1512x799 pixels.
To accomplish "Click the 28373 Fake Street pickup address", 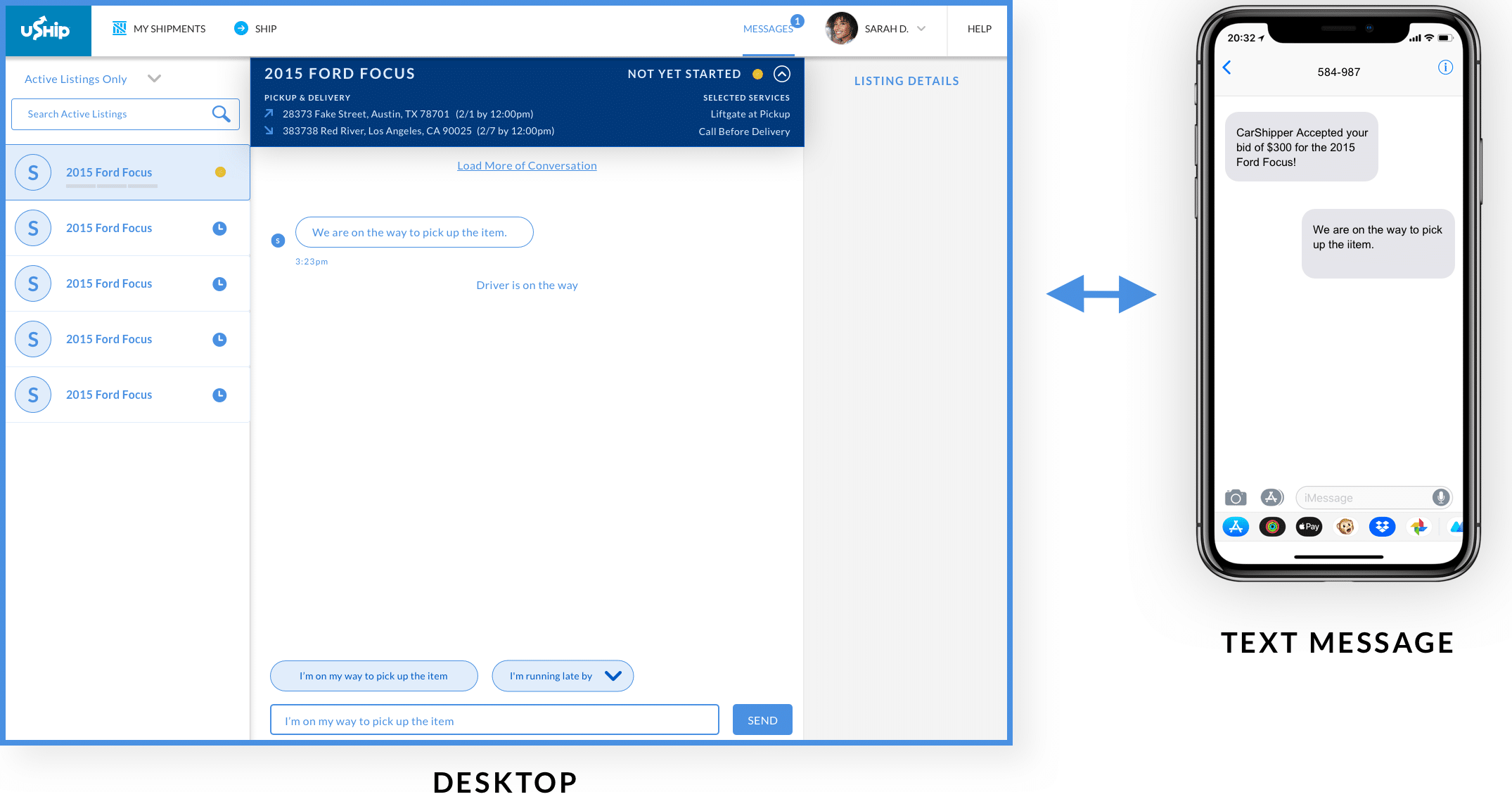I will point(366,114).
